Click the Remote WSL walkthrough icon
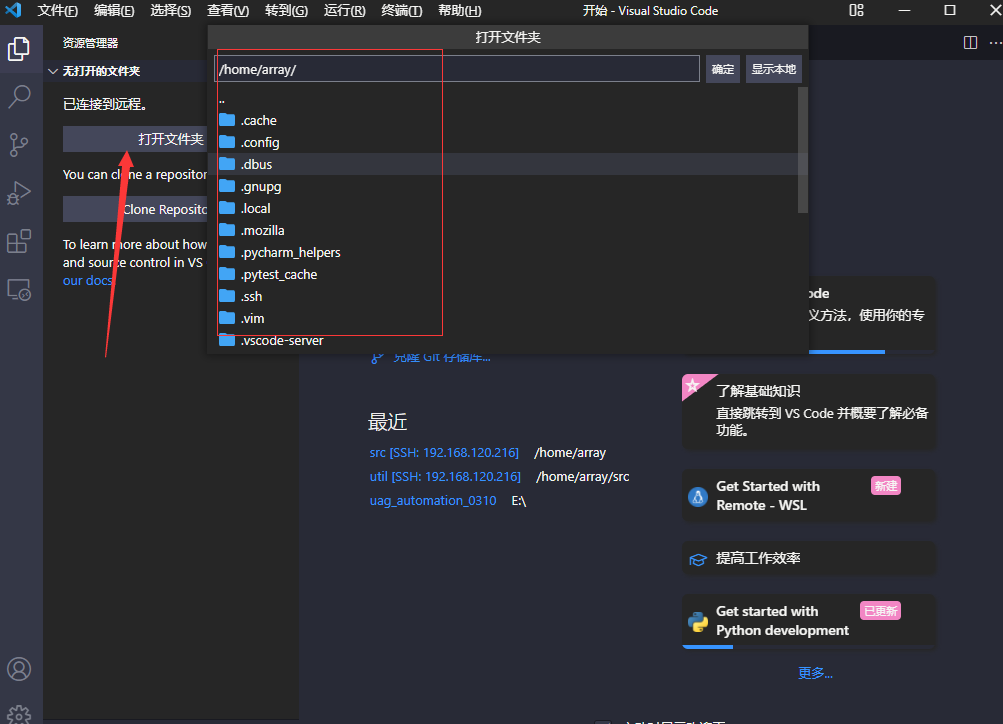The image size is (1003, 724). pos(697,496)
